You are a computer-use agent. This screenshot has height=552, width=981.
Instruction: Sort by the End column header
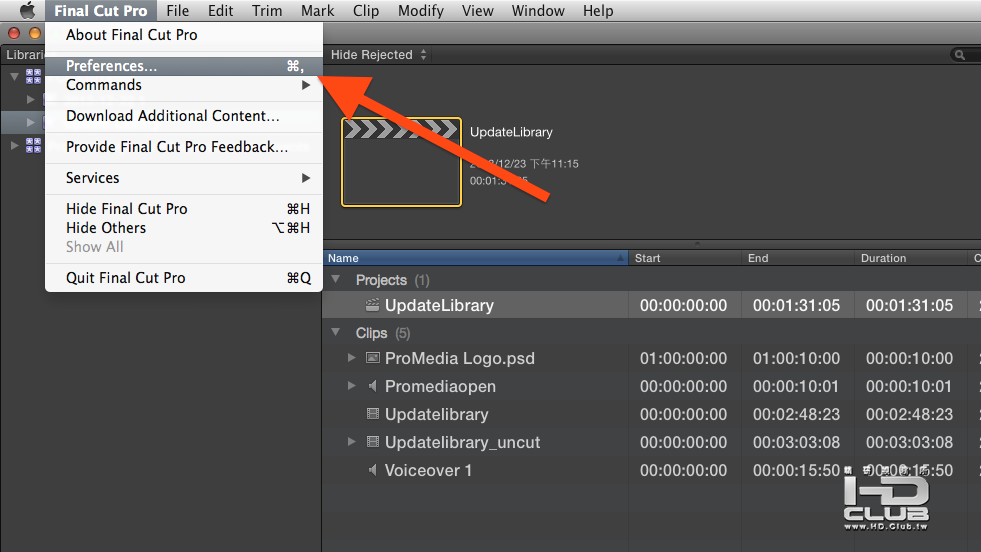(797, 258)
